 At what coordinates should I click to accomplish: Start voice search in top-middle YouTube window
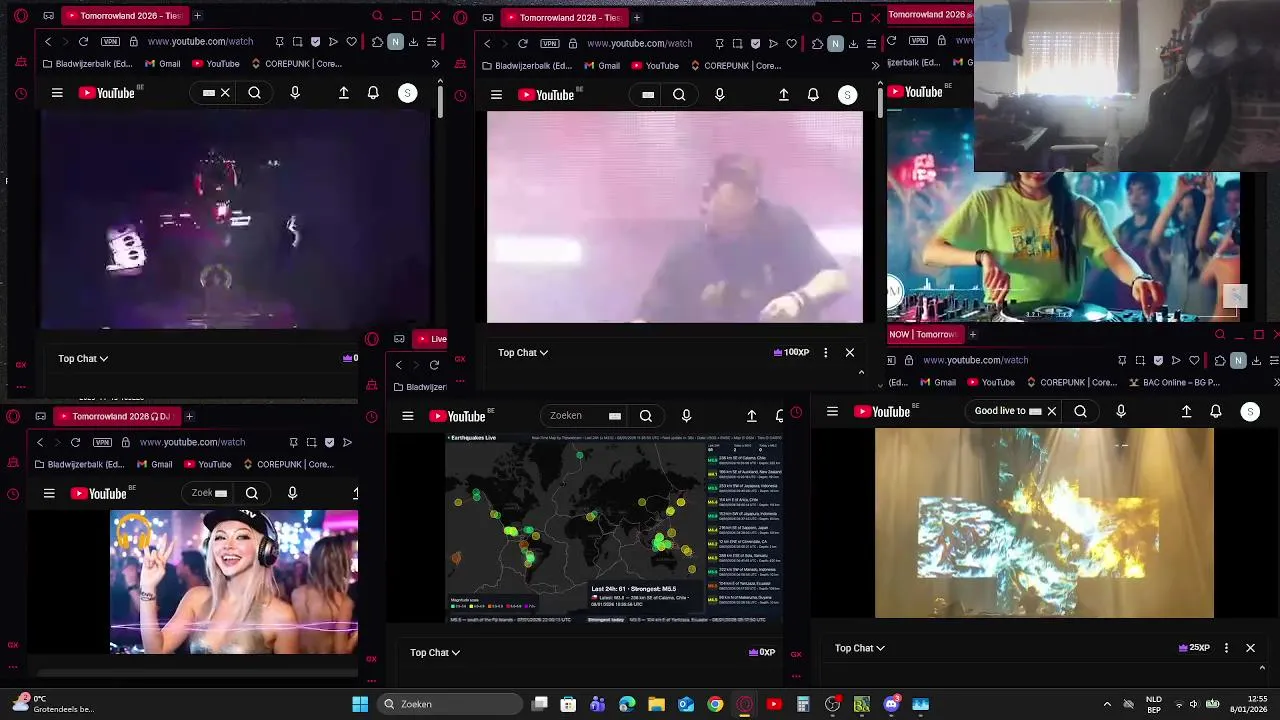click(x=719, y=95)
